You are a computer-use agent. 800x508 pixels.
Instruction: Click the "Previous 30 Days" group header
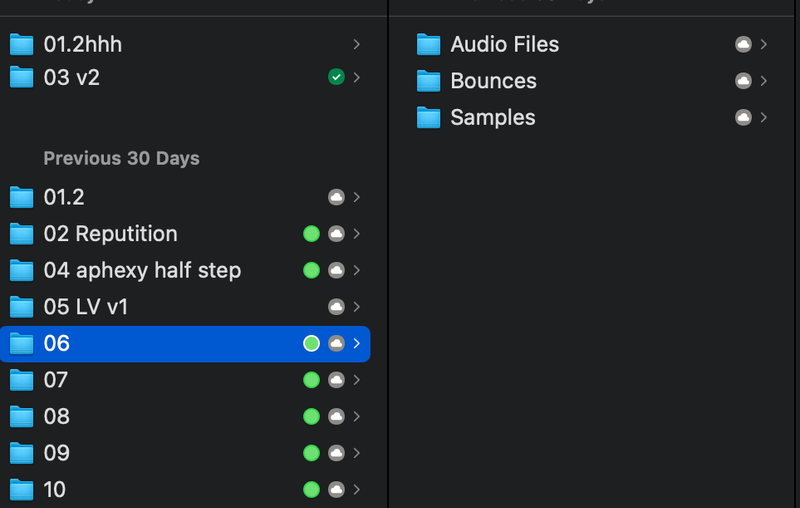121,158
